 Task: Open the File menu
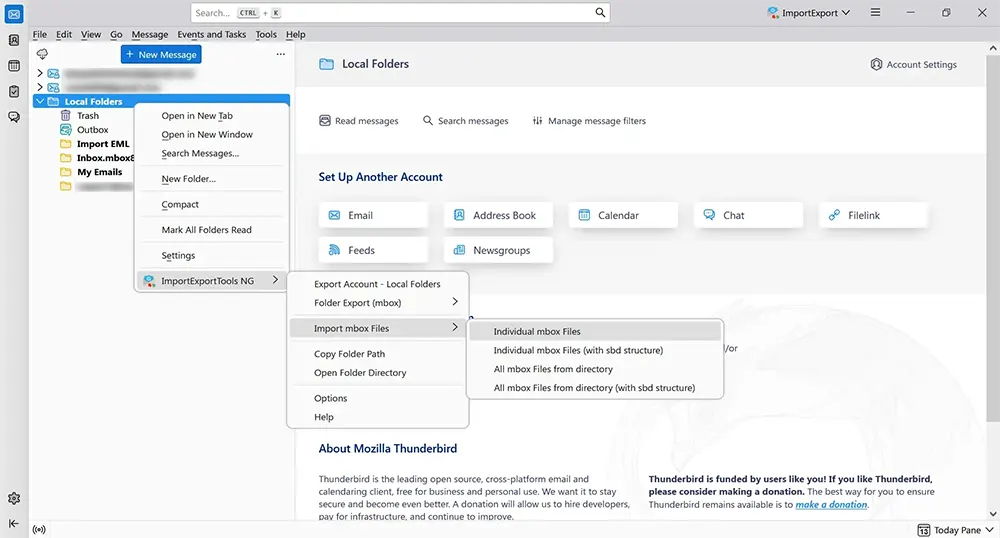(x=40, y=34)
